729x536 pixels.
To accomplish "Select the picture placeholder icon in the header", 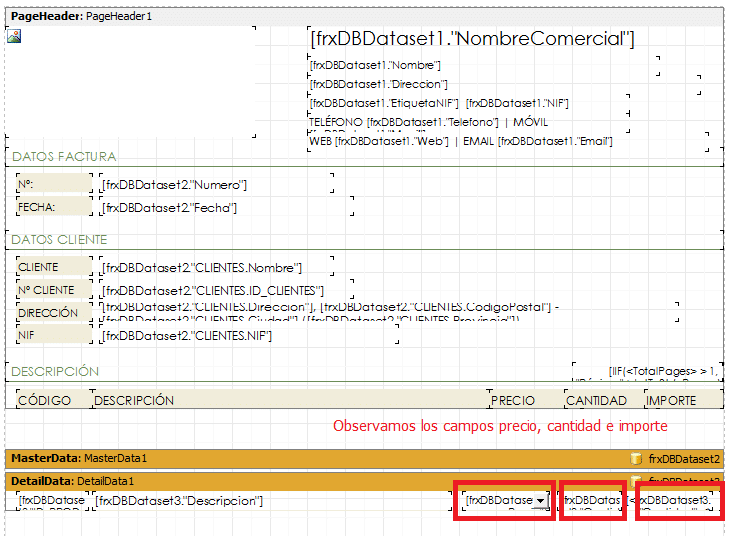I will click(x=14, y=36).
